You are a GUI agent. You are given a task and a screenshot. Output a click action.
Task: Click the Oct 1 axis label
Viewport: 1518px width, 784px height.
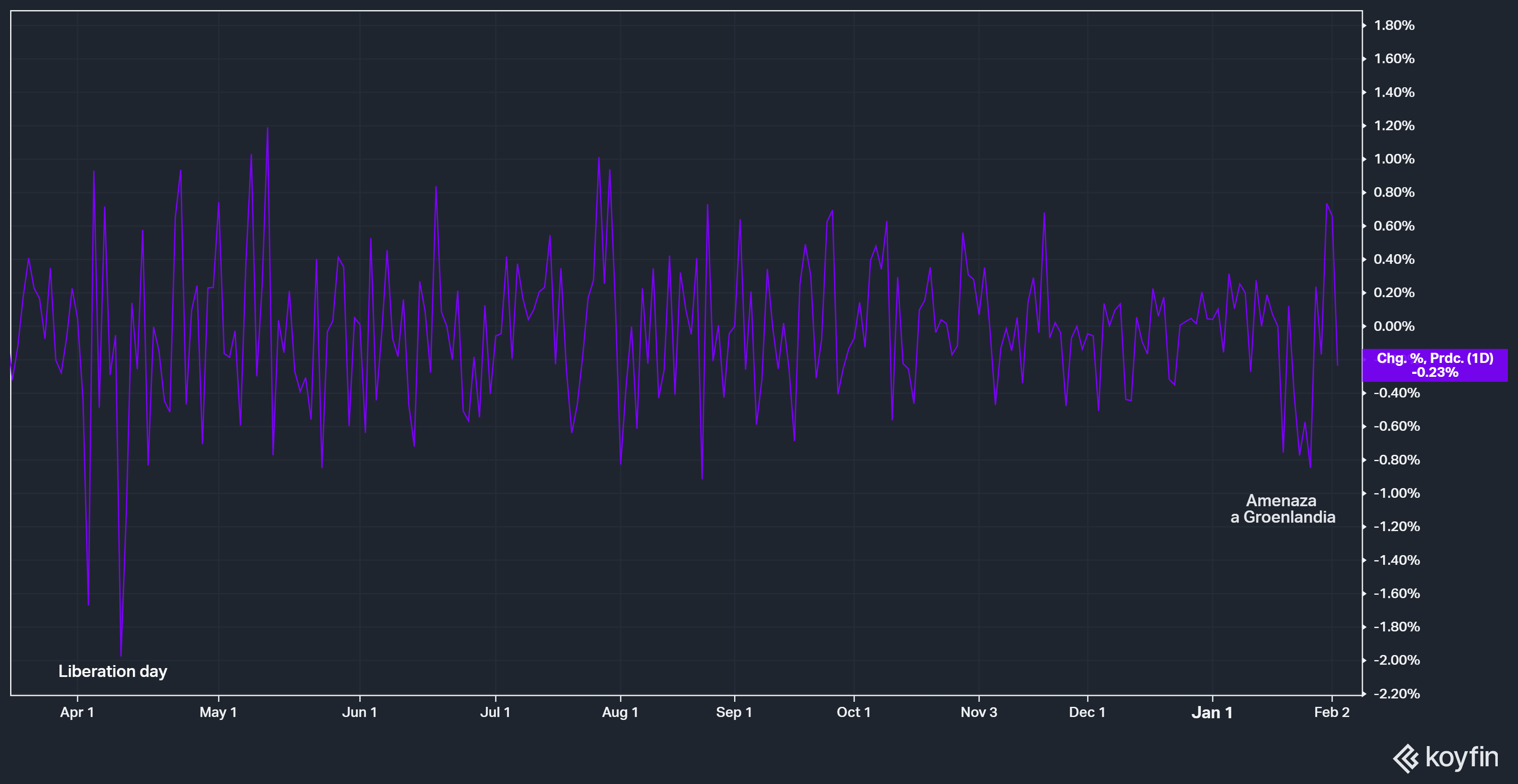853,712
